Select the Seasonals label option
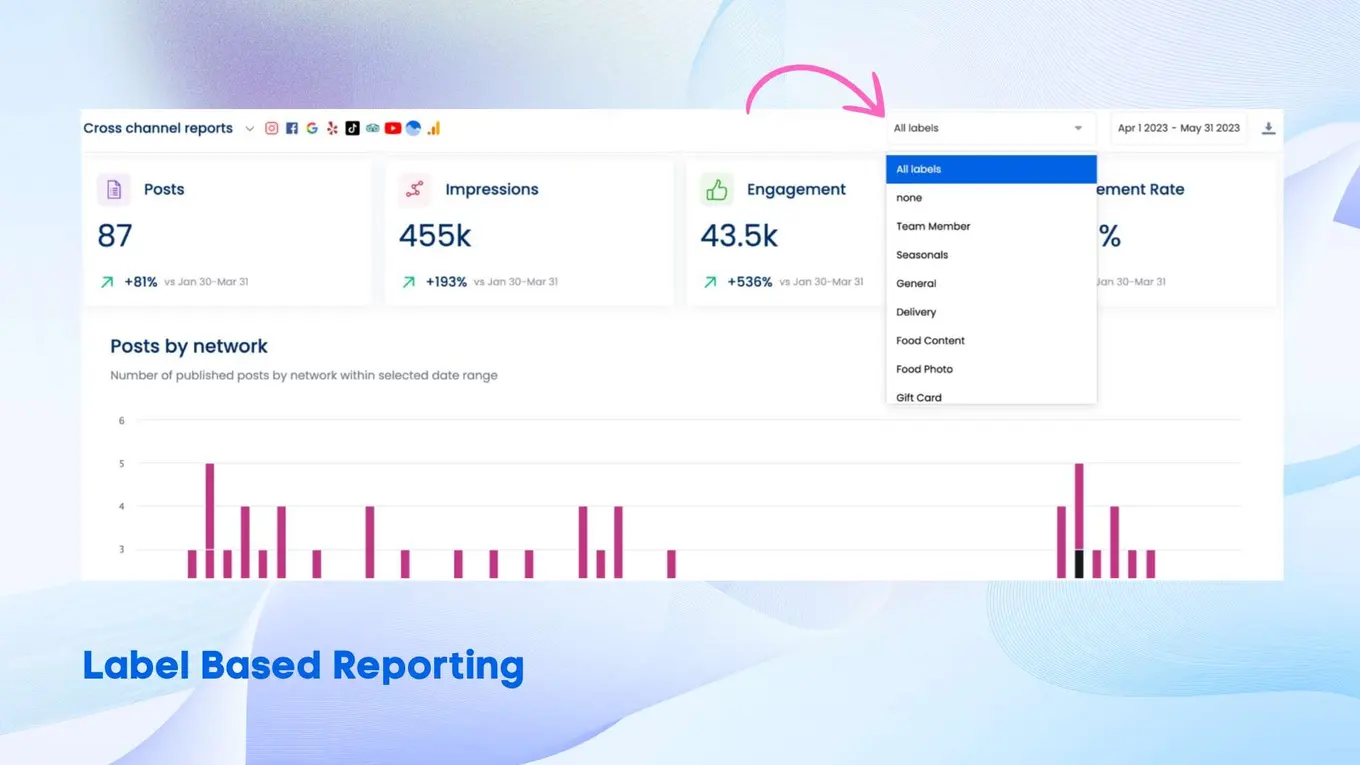Screen dimensions: 1360x765 coord(921,255)
